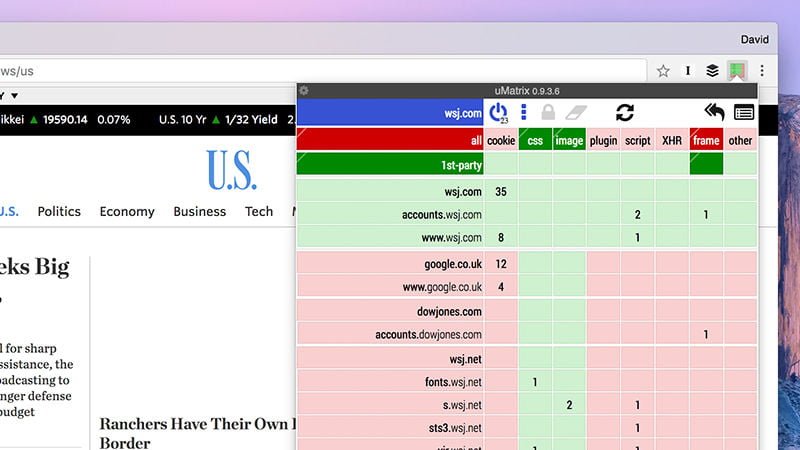Screen dimensions: 800x450
Task: Click the layers-style extension icon in toolbar
Action: (712, 71)
